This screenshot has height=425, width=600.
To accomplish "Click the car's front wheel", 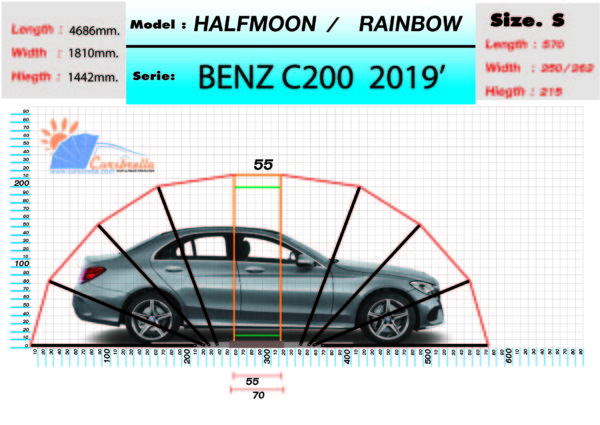I will point(386,318).
